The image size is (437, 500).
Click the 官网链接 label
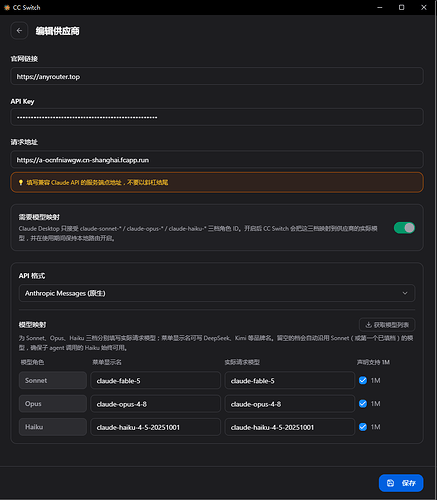pyautogui.click(x=24, y=59)
